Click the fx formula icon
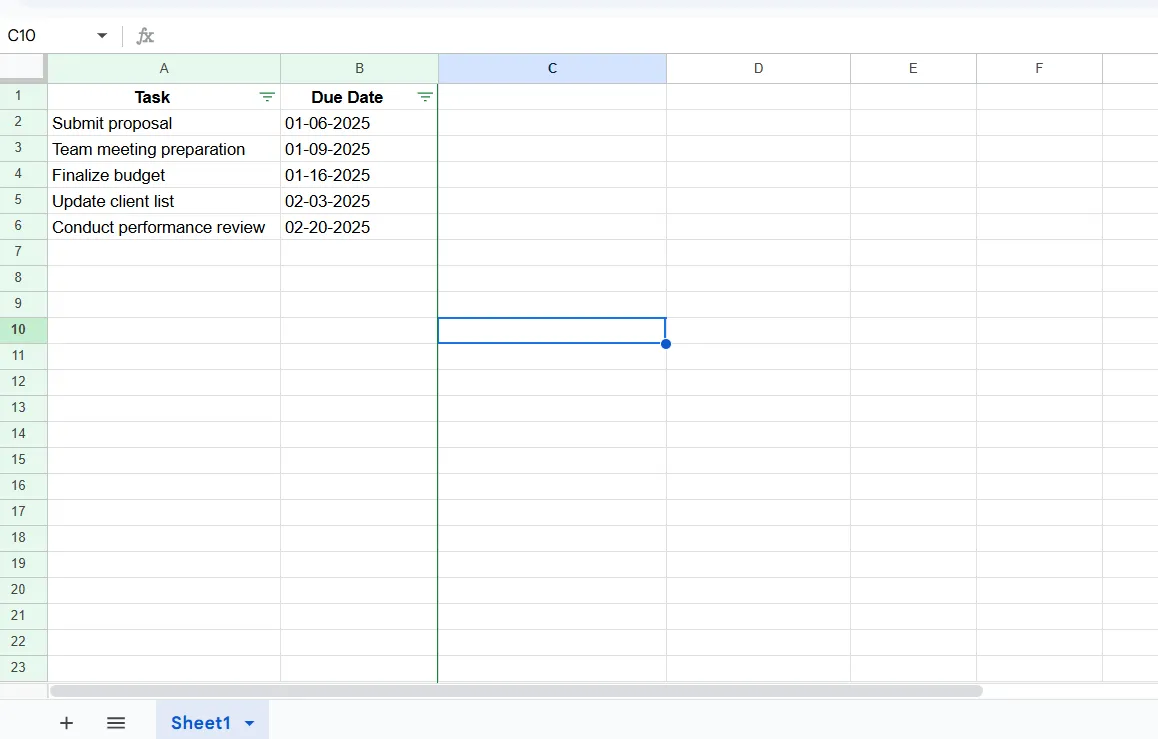 [x=145, y=35]
